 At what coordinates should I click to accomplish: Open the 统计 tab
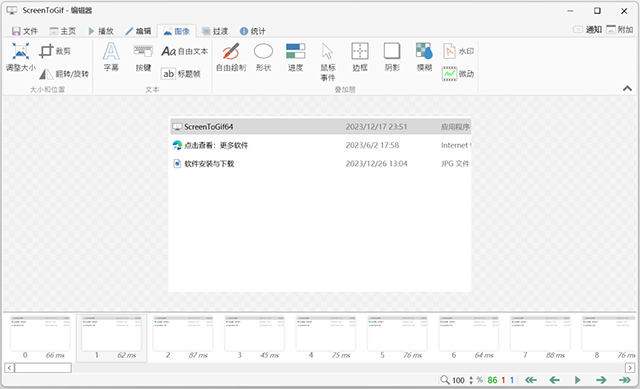pyautogui.click(x=253, y=31)
